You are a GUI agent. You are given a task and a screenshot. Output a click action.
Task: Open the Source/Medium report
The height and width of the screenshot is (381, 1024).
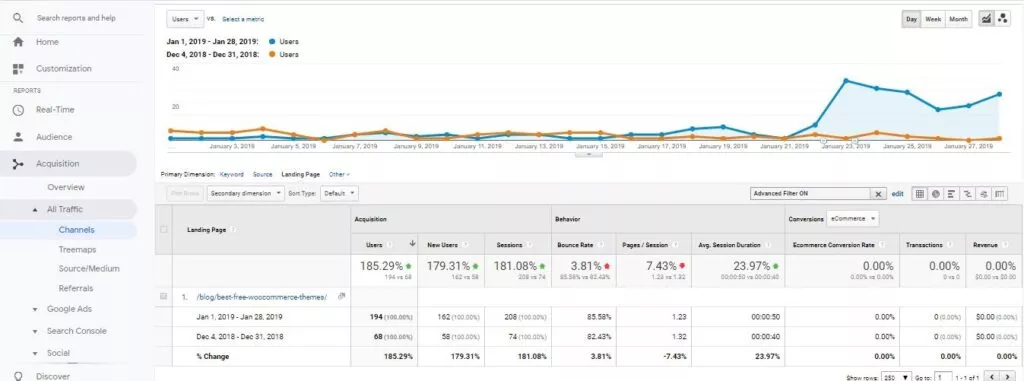[x=89, y=269]
